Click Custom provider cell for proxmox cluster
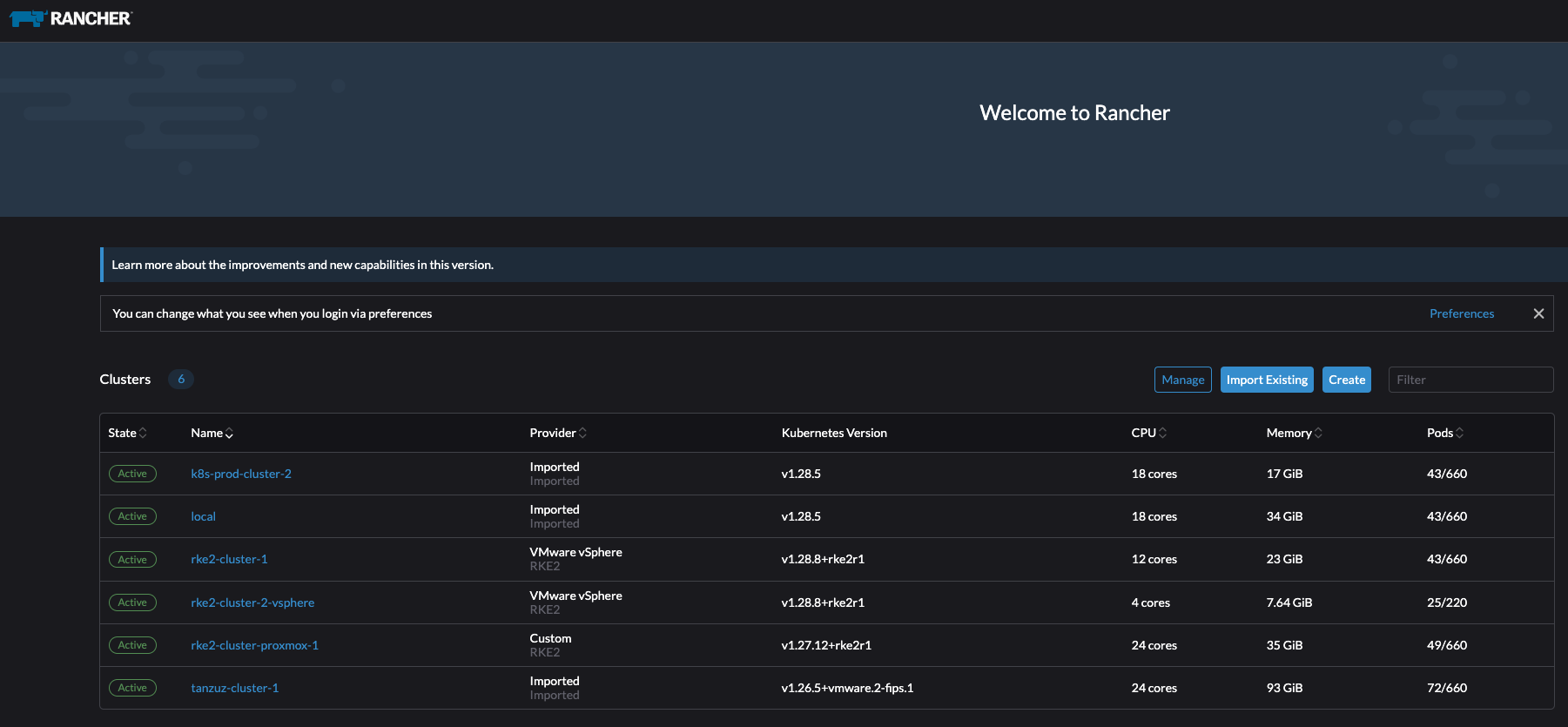1568x727 pixels. 550,638
